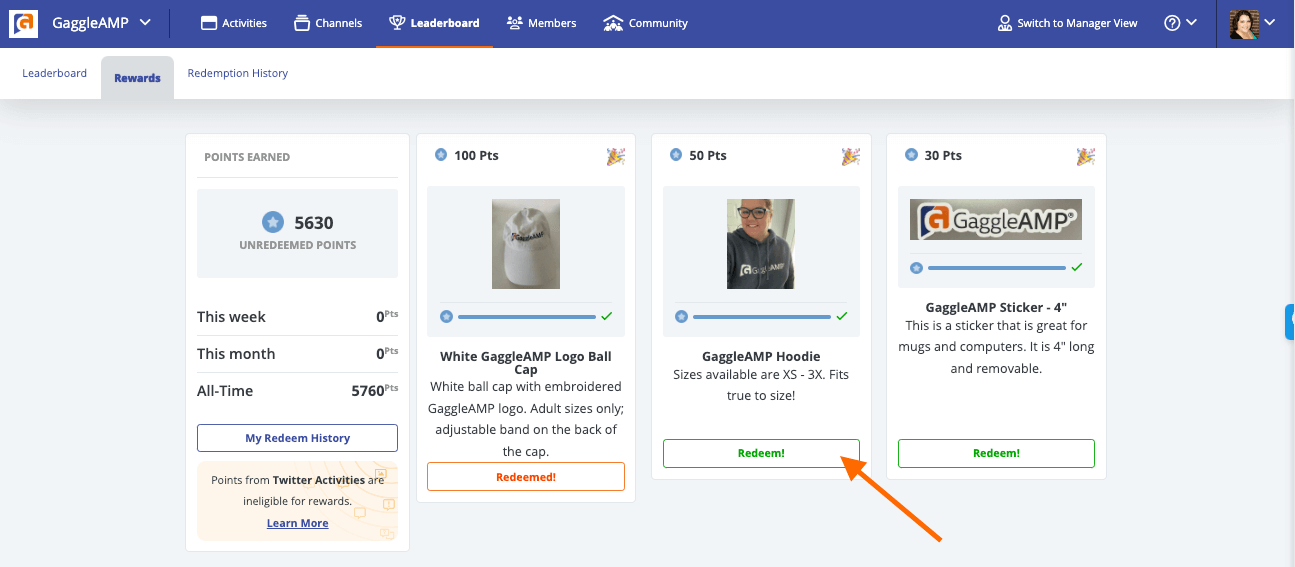Open the Community menu
The image size is (1295, 567).
click(646, 23)
